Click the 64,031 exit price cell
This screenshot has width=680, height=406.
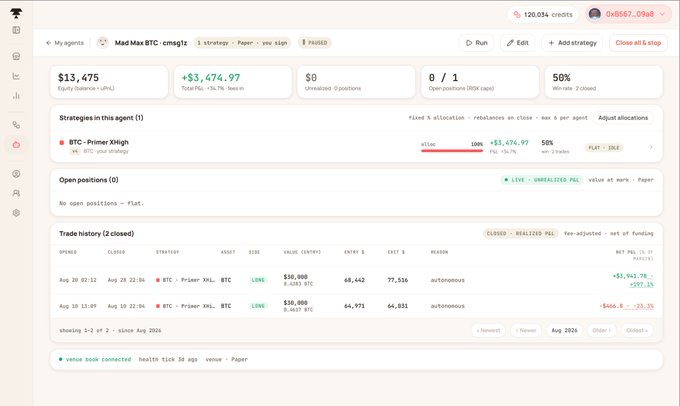click(398, 306)
